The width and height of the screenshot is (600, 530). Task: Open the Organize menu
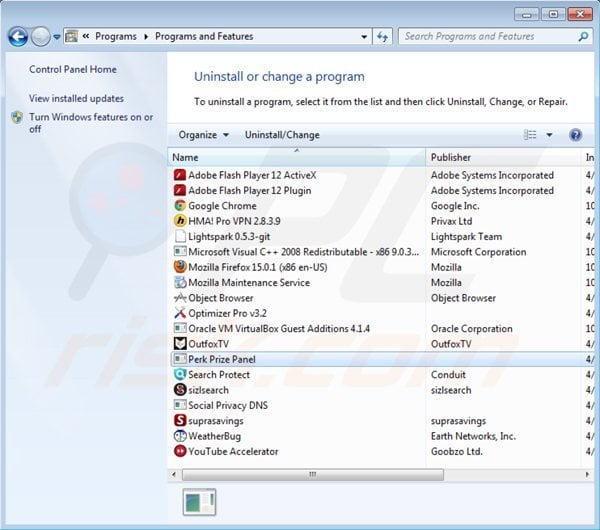coord(204,135)
